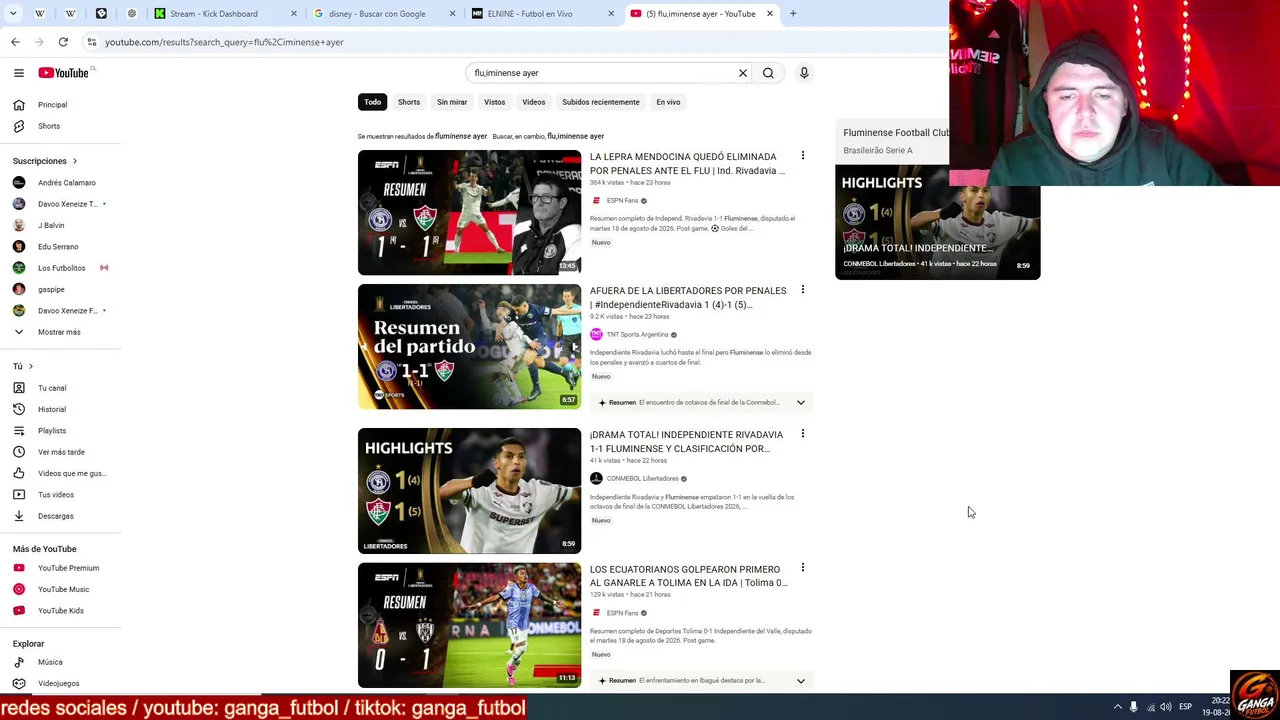Open options menu for LA LEPRA MENDOCINA video
Viewport: 1280px width, 720px height.
pyautogui.click(x=802, y=156)
